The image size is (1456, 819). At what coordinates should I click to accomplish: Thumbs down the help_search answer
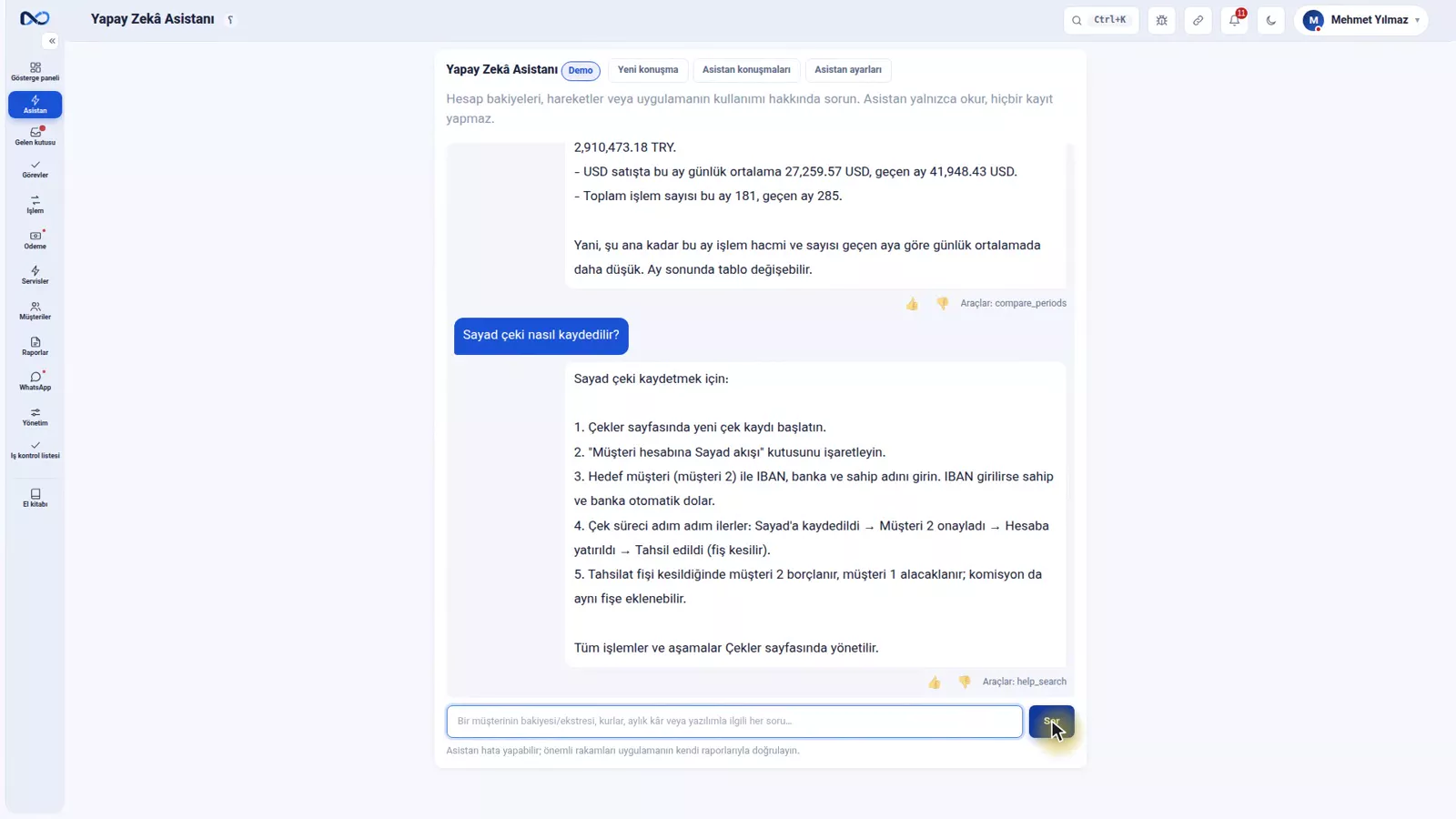(x=965, y=682)
